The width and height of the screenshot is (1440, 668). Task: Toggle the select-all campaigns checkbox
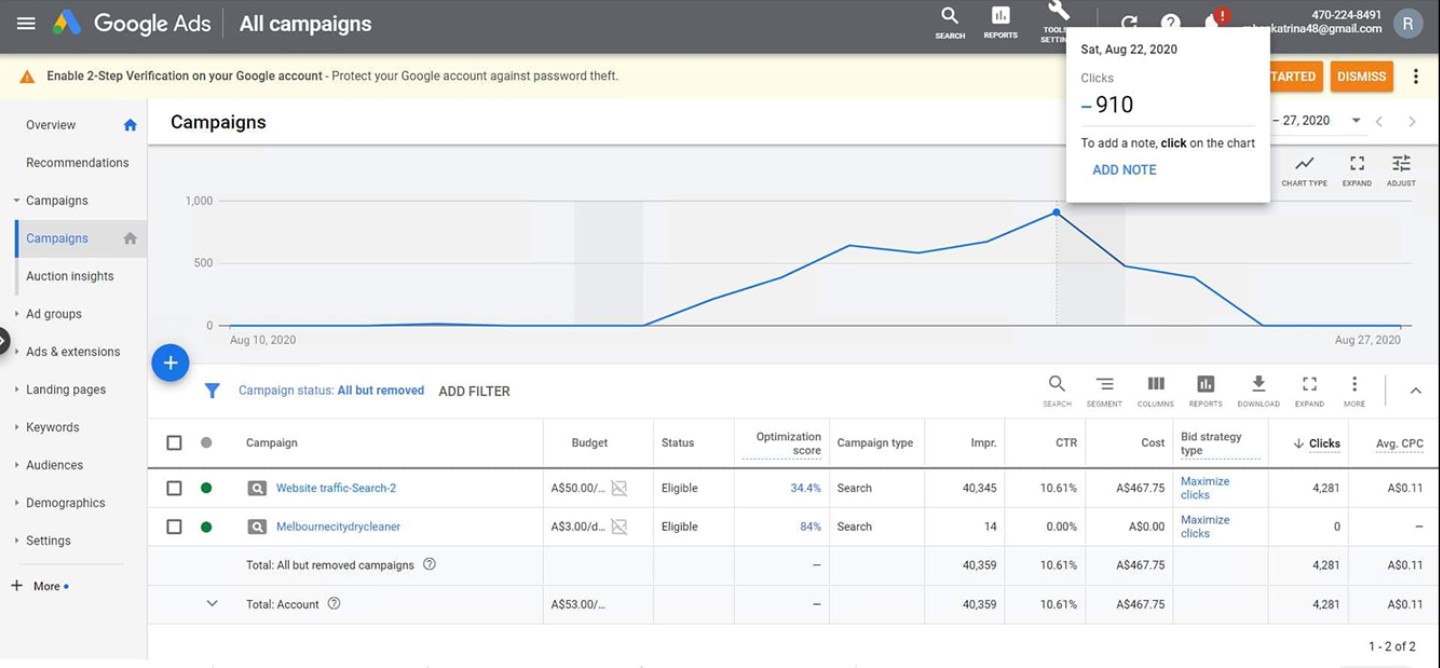click(x=174, y=442)
